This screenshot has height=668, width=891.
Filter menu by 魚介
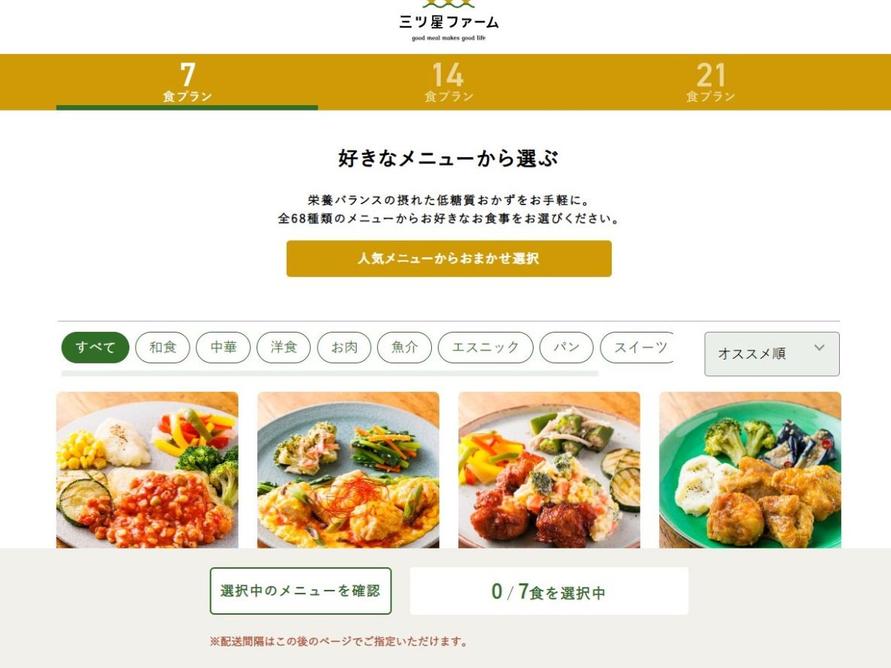point(405,347)
